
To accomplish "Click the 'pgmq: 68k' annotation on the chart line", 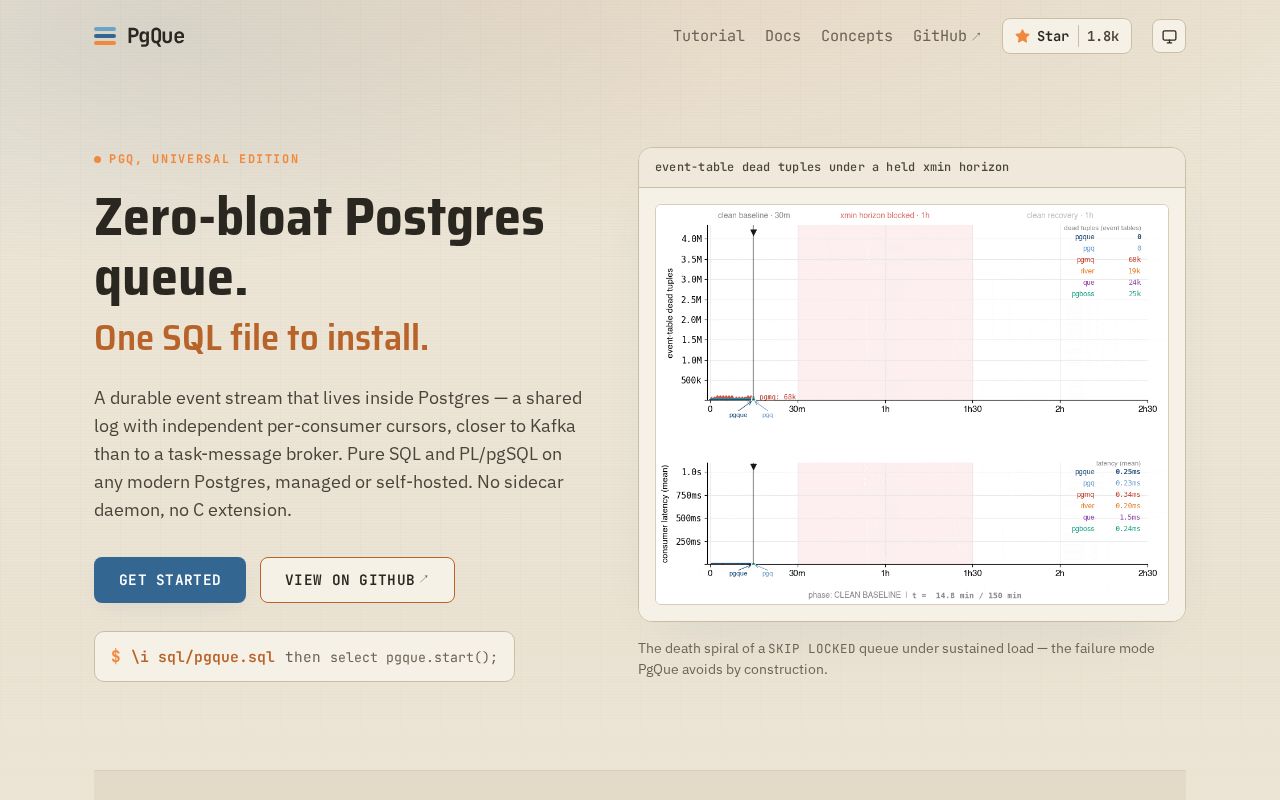I will pos(777,397).
